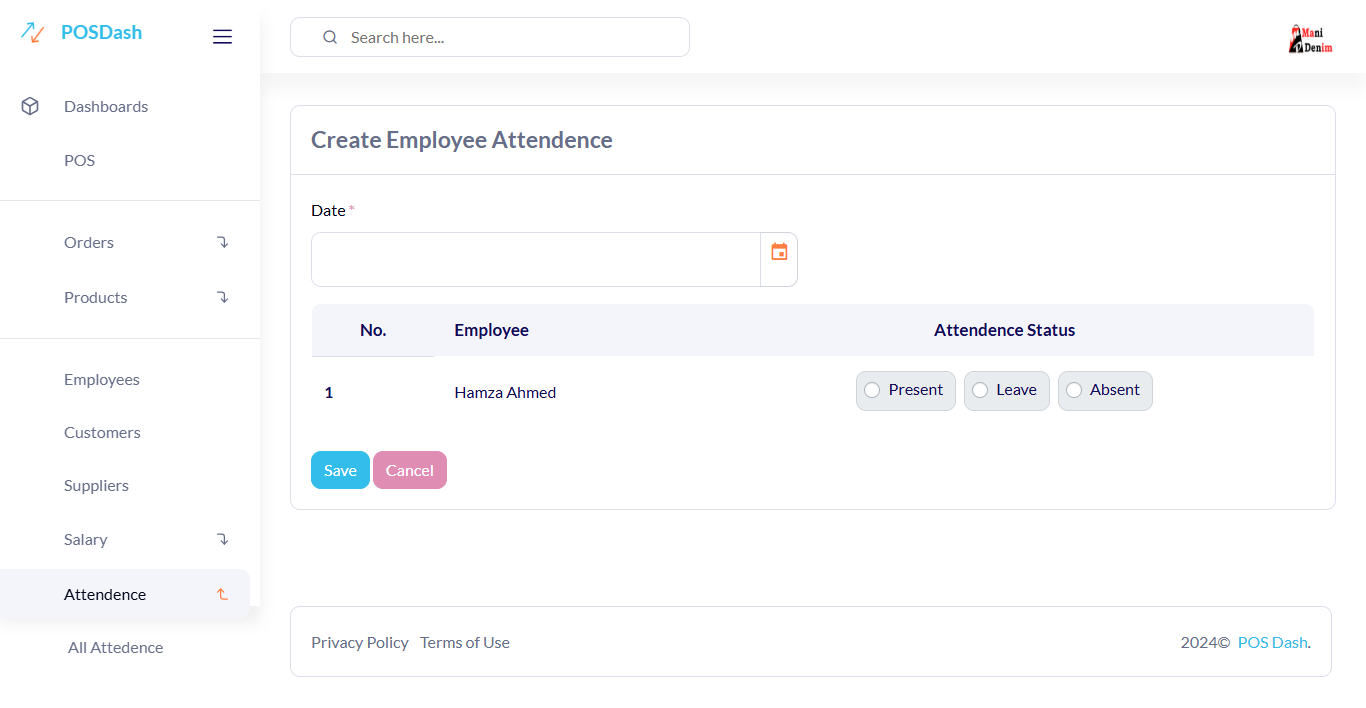1366x708 pixels.
Task: Click the Hamza Ahmed employee name
Action: [x=505, y=392]
